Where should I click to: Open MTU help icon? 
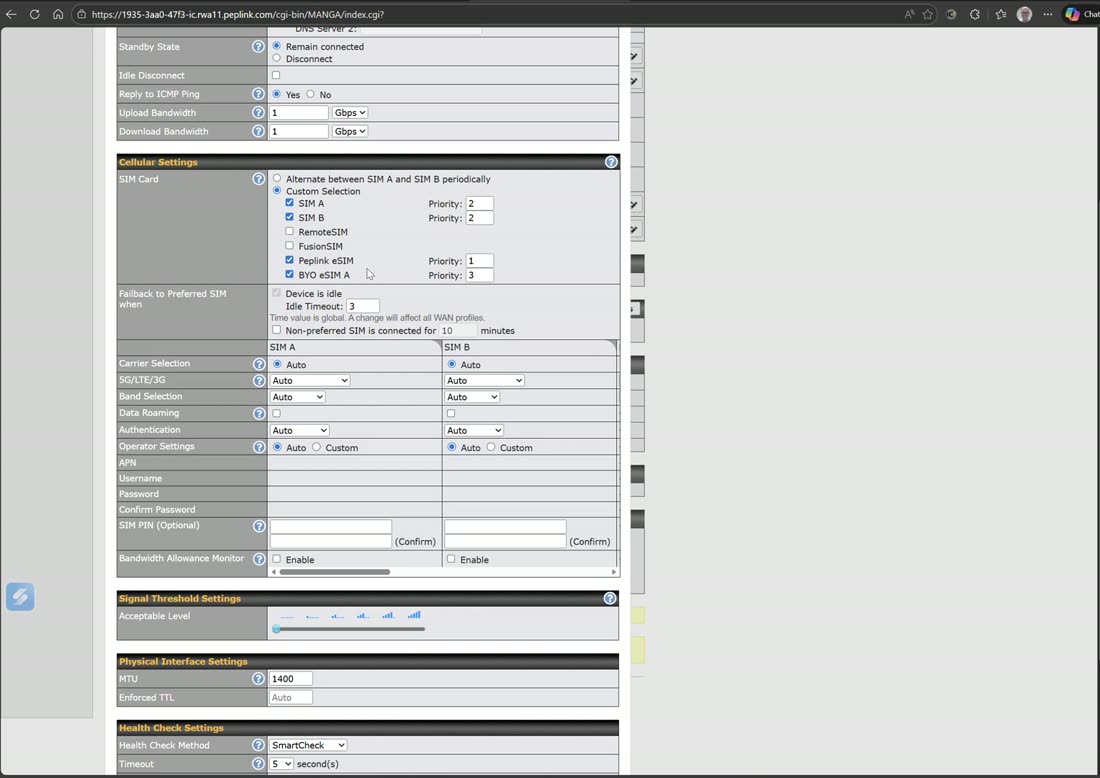258,678
